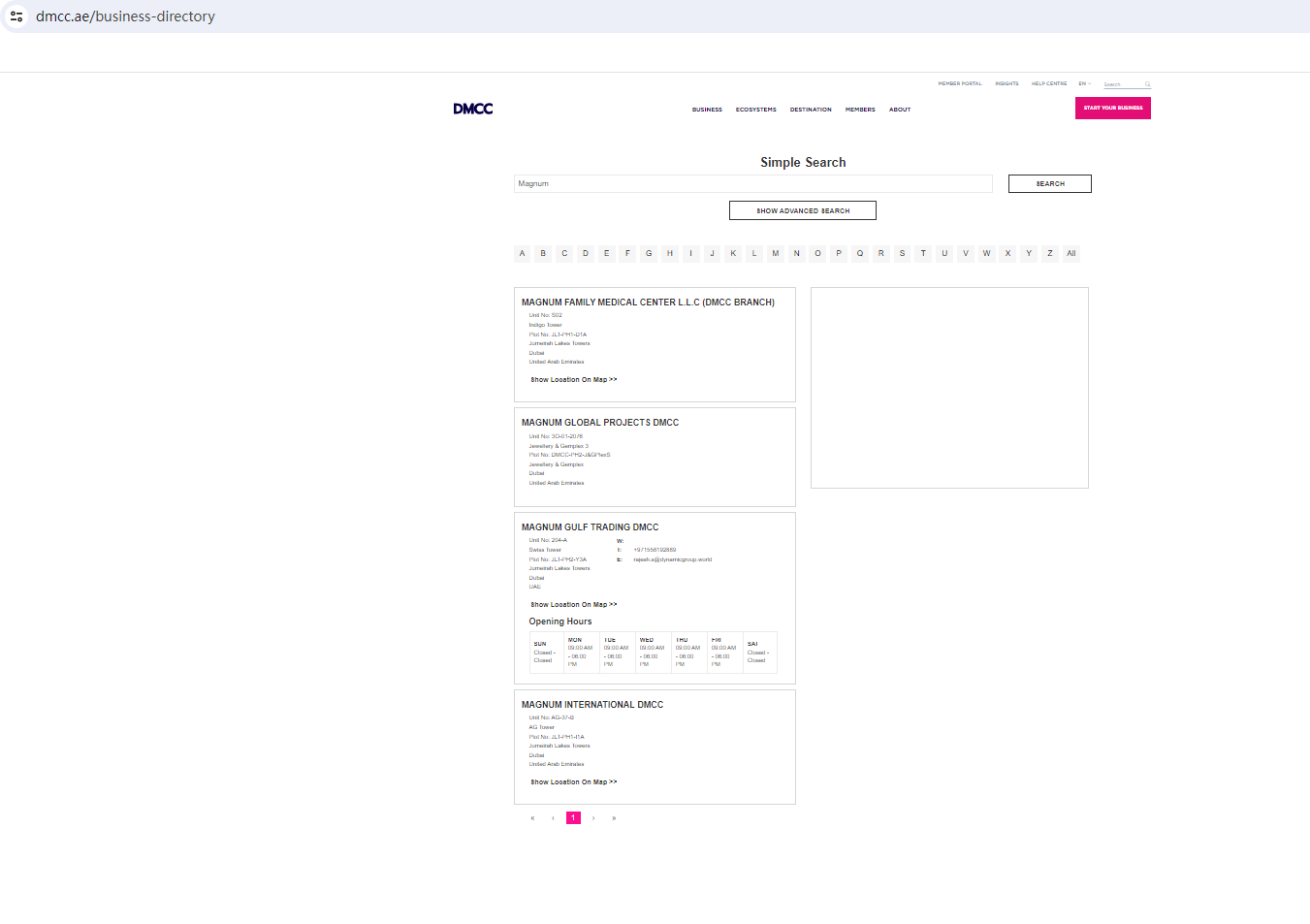The height and width of the screenshot is (924, 1310).
Task: Focus the Simple Search input containing Magnum
Action: [x=753, y=183]
